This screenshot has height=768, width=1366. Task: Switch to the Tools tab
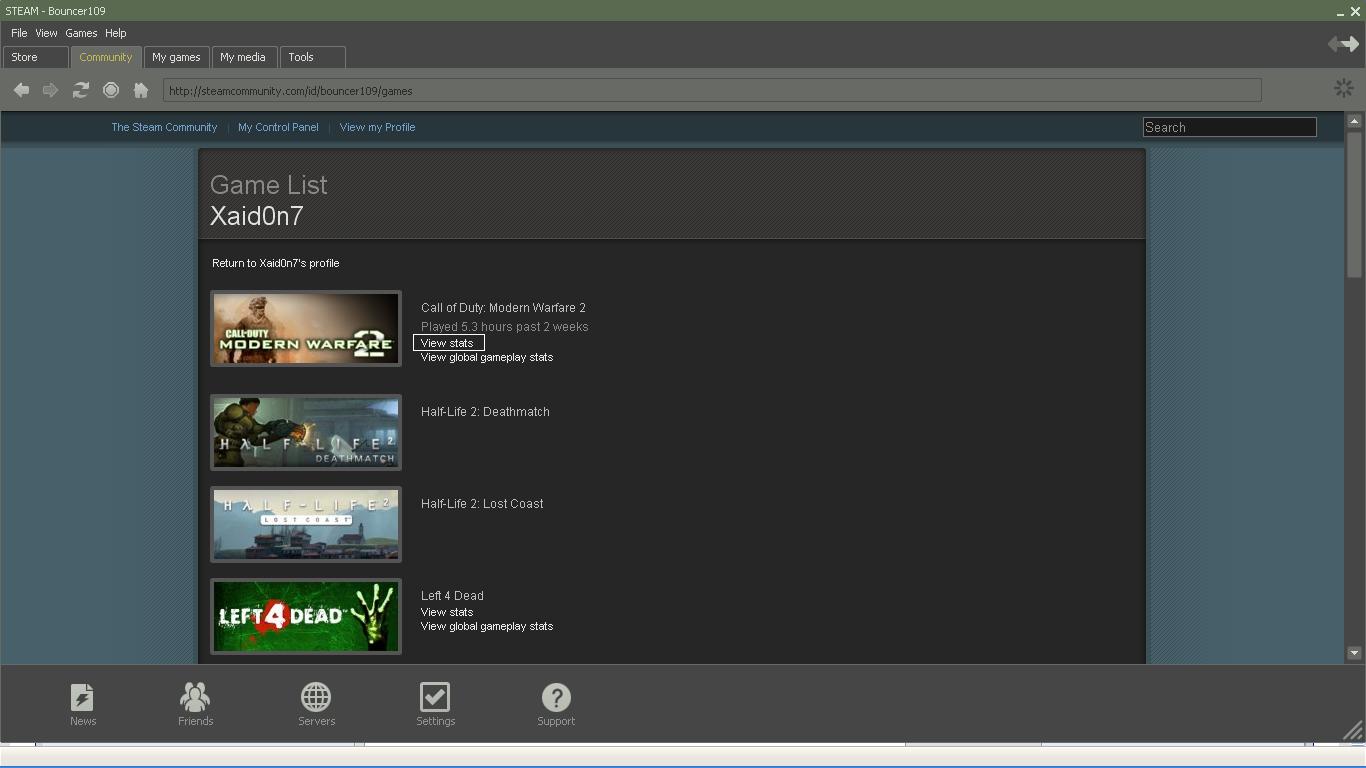point(312,57)
